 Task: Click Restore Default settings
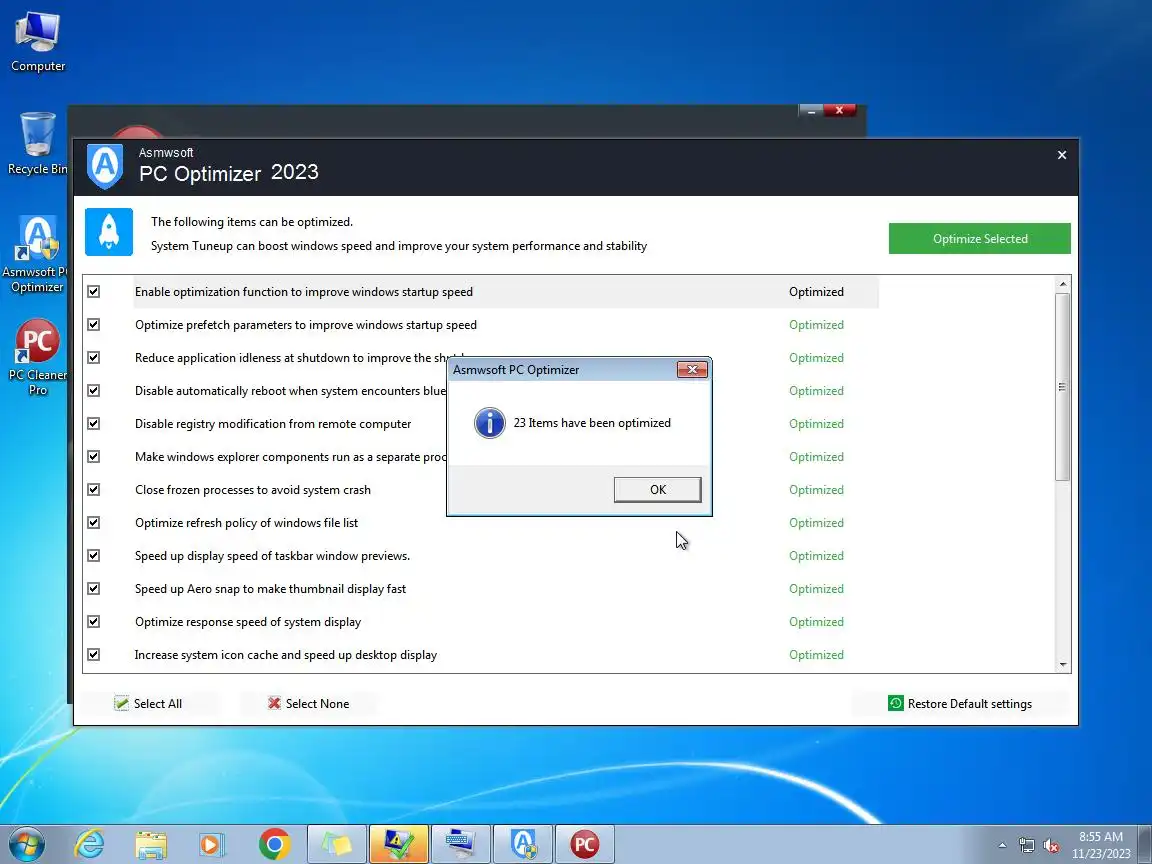tap(960, 704)
